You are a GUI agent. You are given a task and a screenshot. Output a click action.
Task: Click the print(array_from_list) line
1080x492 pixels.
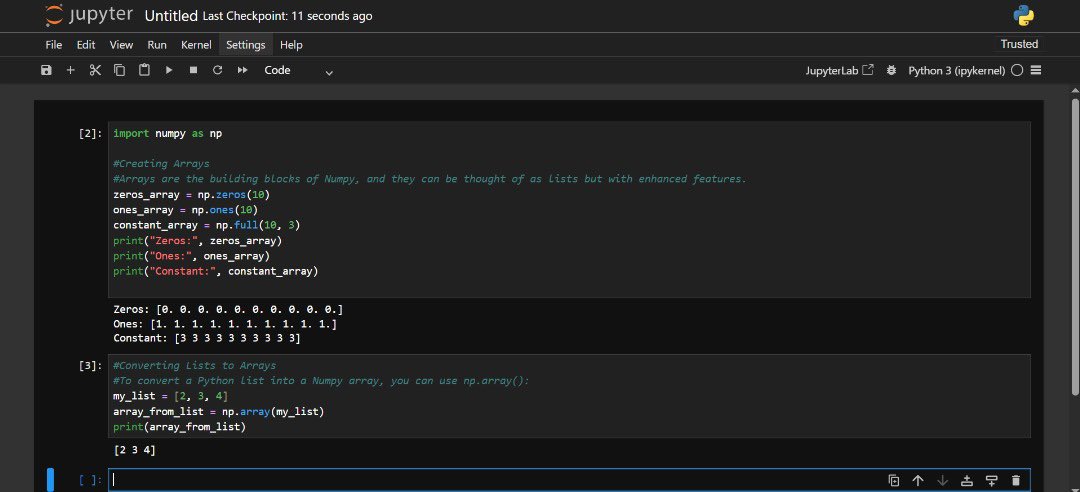180,427
